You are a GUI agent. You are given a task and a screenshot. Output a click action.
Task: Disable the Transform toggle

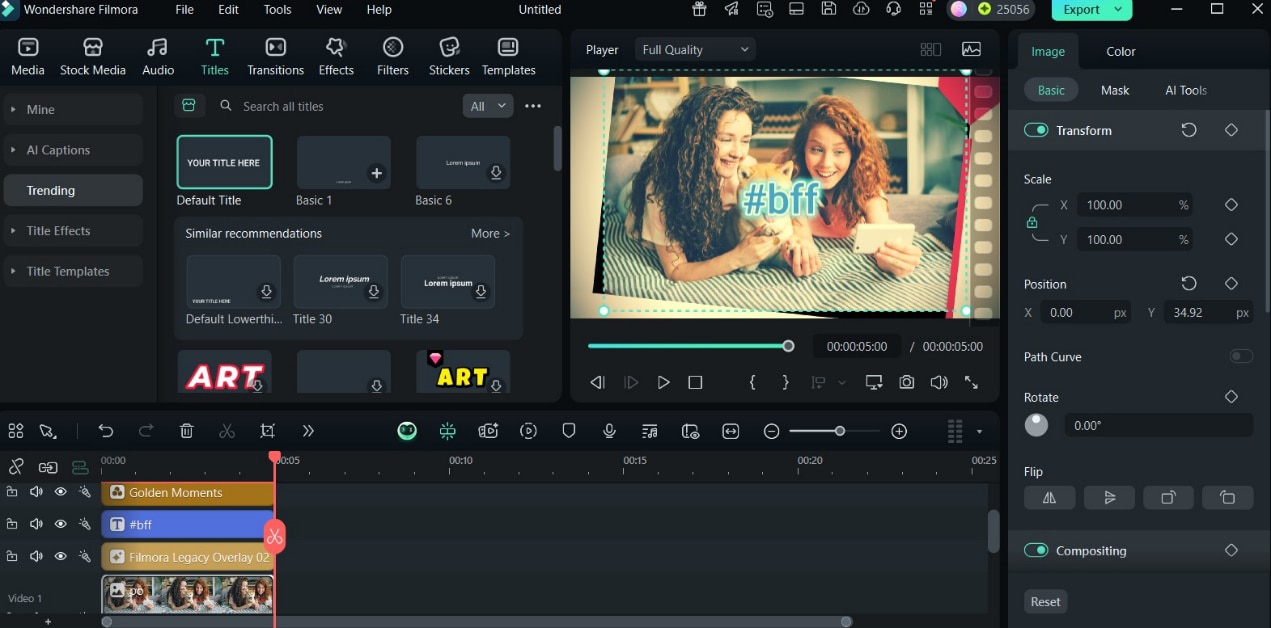tap(1036, 130)
